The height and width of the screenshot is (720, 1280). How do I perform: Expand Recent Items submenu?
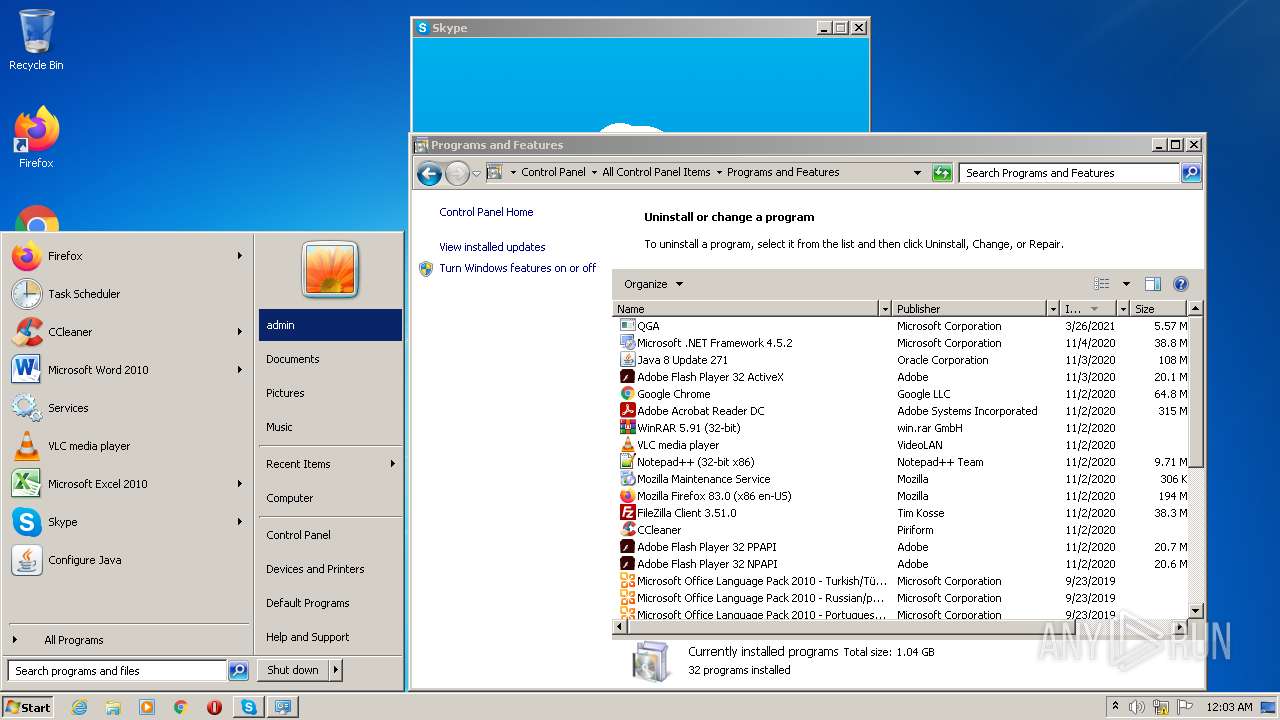point(330,464)
